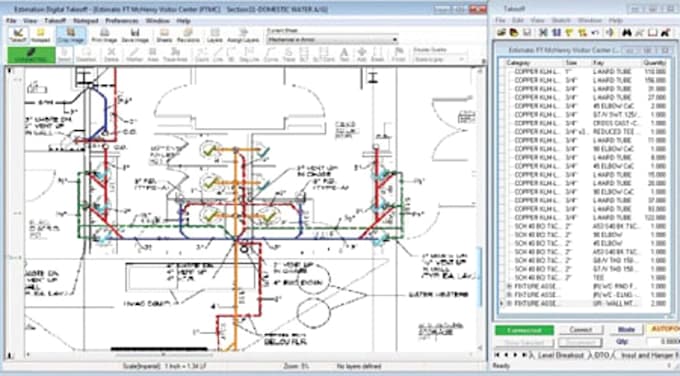
Task: Click the floppy disk save icon in Takeoff window
Action: [x=527, y=32]
